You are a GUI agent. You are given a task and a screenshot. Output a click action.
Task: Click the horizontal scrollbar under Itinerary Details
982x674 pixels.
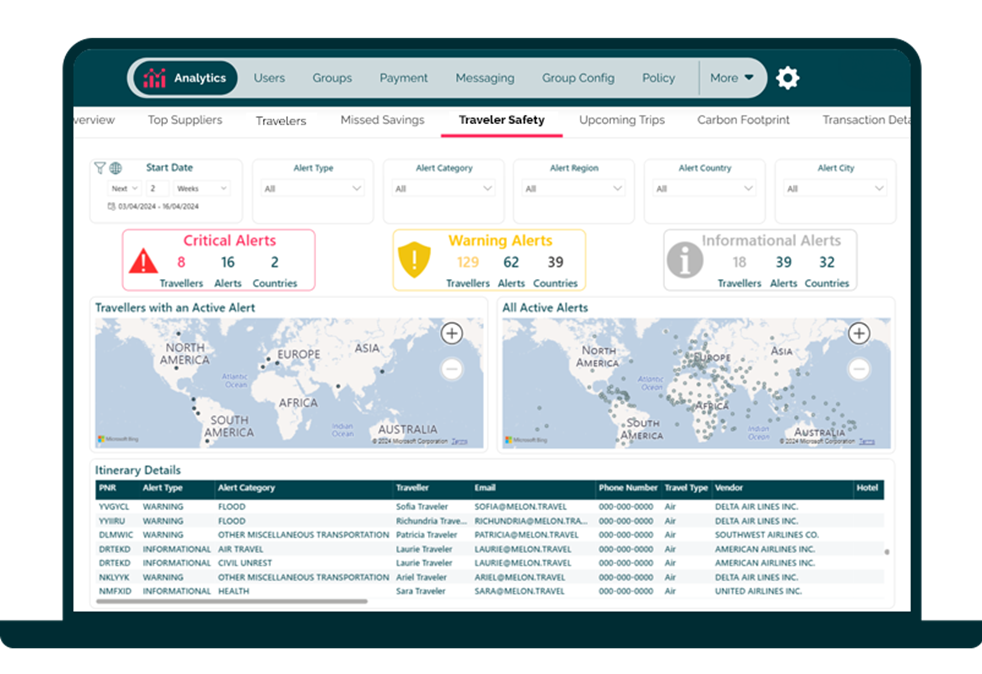pyautogui.click(x=232, y=602)
